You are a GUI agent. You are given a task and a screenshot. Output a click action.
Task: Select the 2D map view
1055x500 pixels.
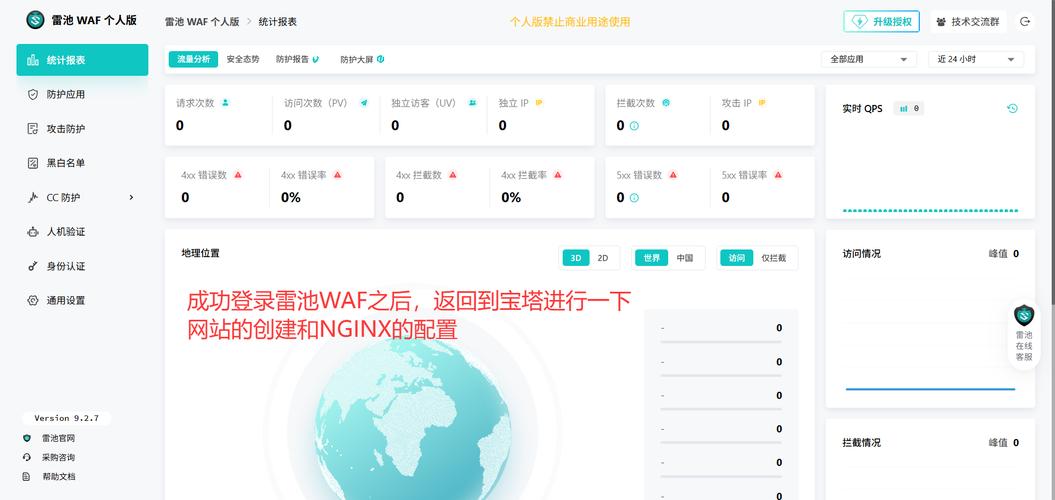[603, 258]
